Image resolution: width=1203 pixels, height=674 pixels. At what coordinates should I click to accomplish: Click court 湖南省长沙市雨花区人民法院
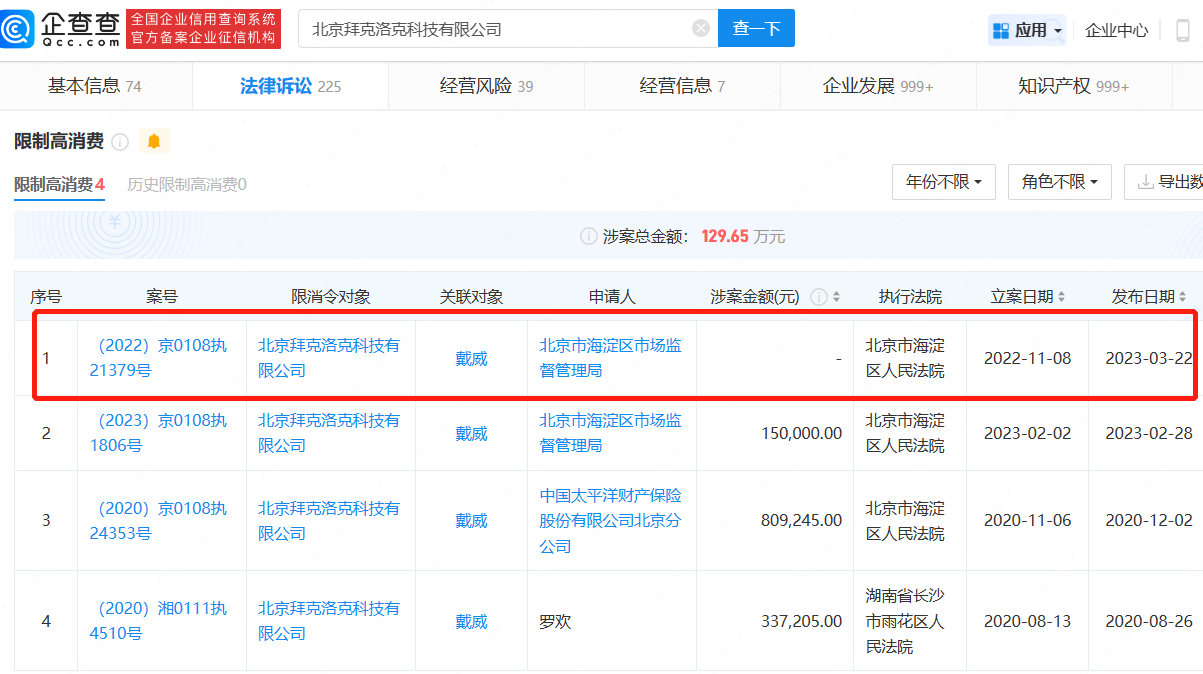point(905,621)
